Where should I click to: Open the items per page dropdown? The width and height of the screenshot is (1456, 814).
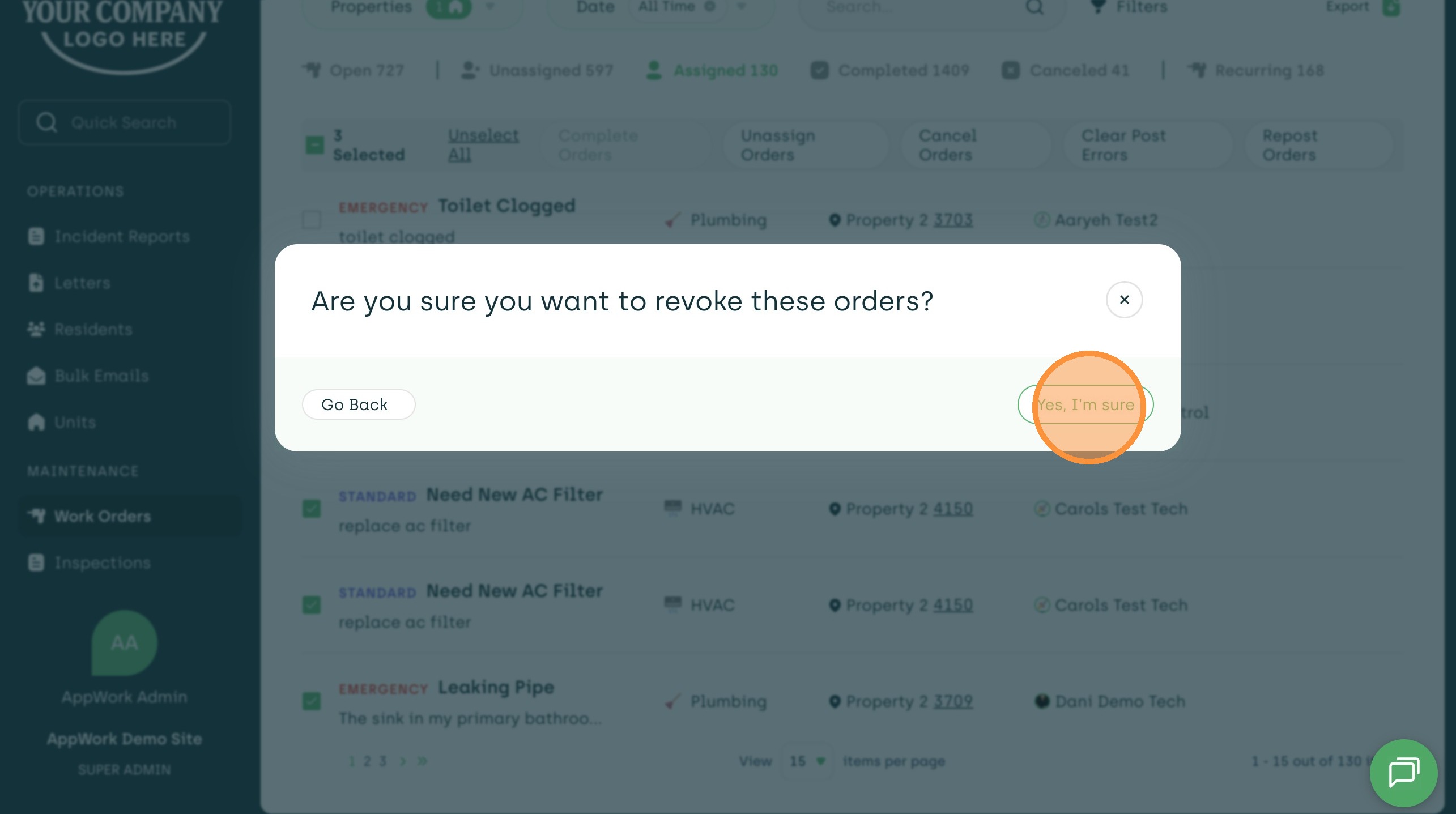pos(807,761)
